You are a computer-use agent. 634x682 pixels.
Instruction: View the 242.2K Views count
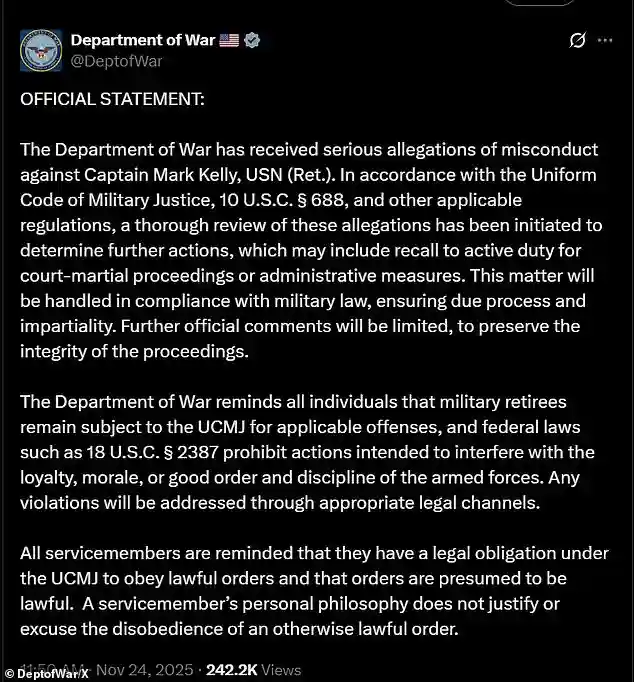tap(253, 667)
